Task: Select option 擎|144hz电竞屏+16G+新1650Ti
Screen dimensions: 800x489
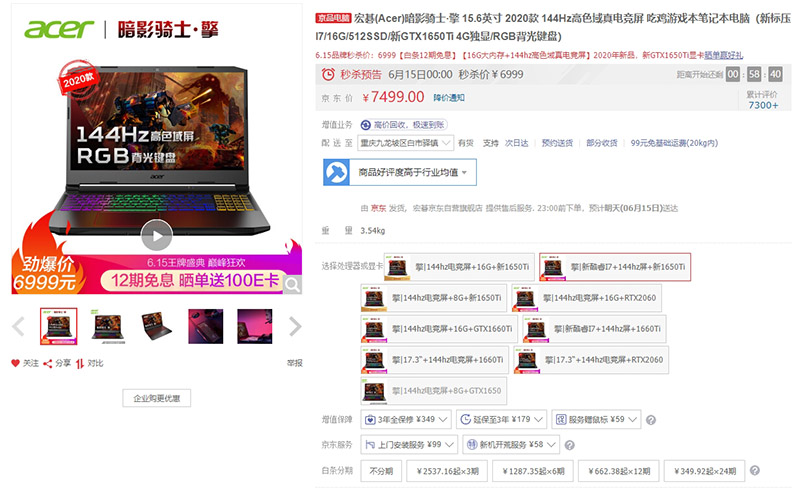Action: (459, 266)
